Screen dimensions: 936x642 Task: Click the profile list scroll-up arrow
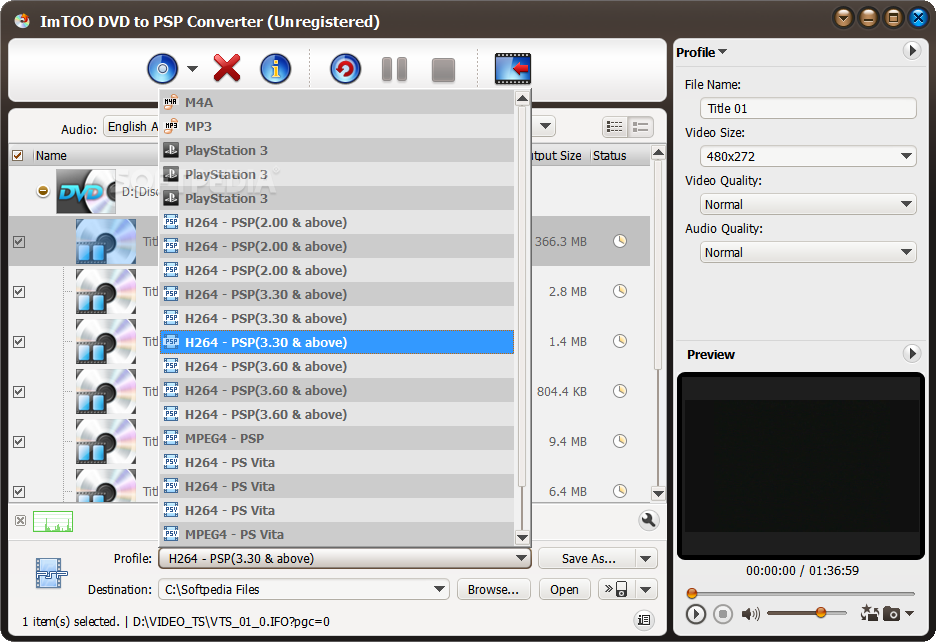[x=522, y=99]
